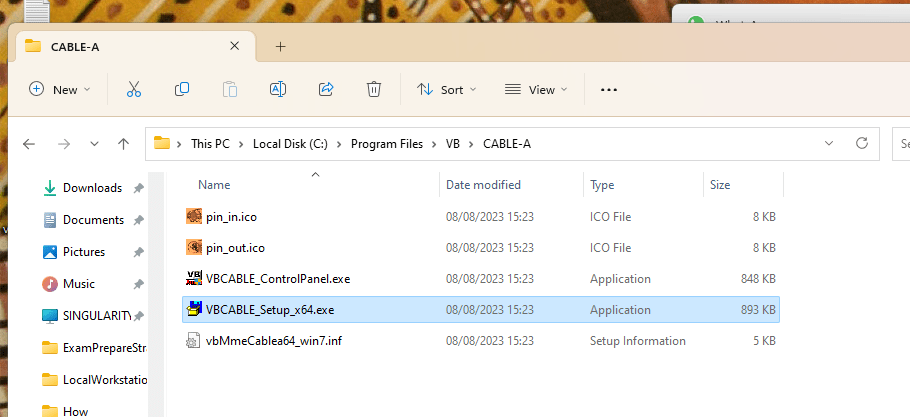This screenshot has height=417, width=910.
Task: Click Local Disk (C:) in breadcrumb
Action: (x=290, y=144)
